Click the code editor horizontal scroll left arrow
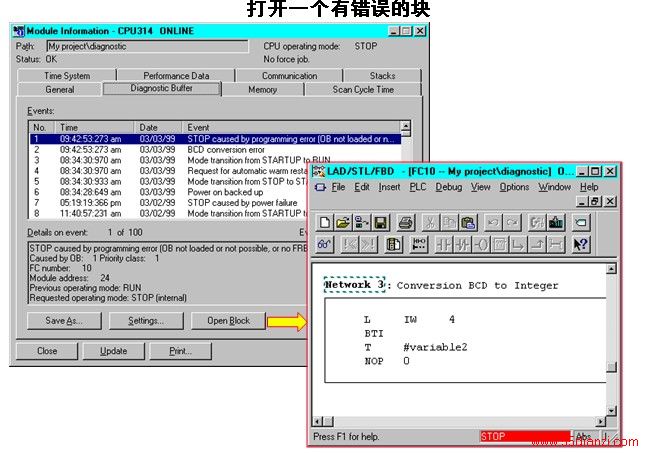Image resolution: width=645 pixels, height=454 pixels. (x=318, y=422)
